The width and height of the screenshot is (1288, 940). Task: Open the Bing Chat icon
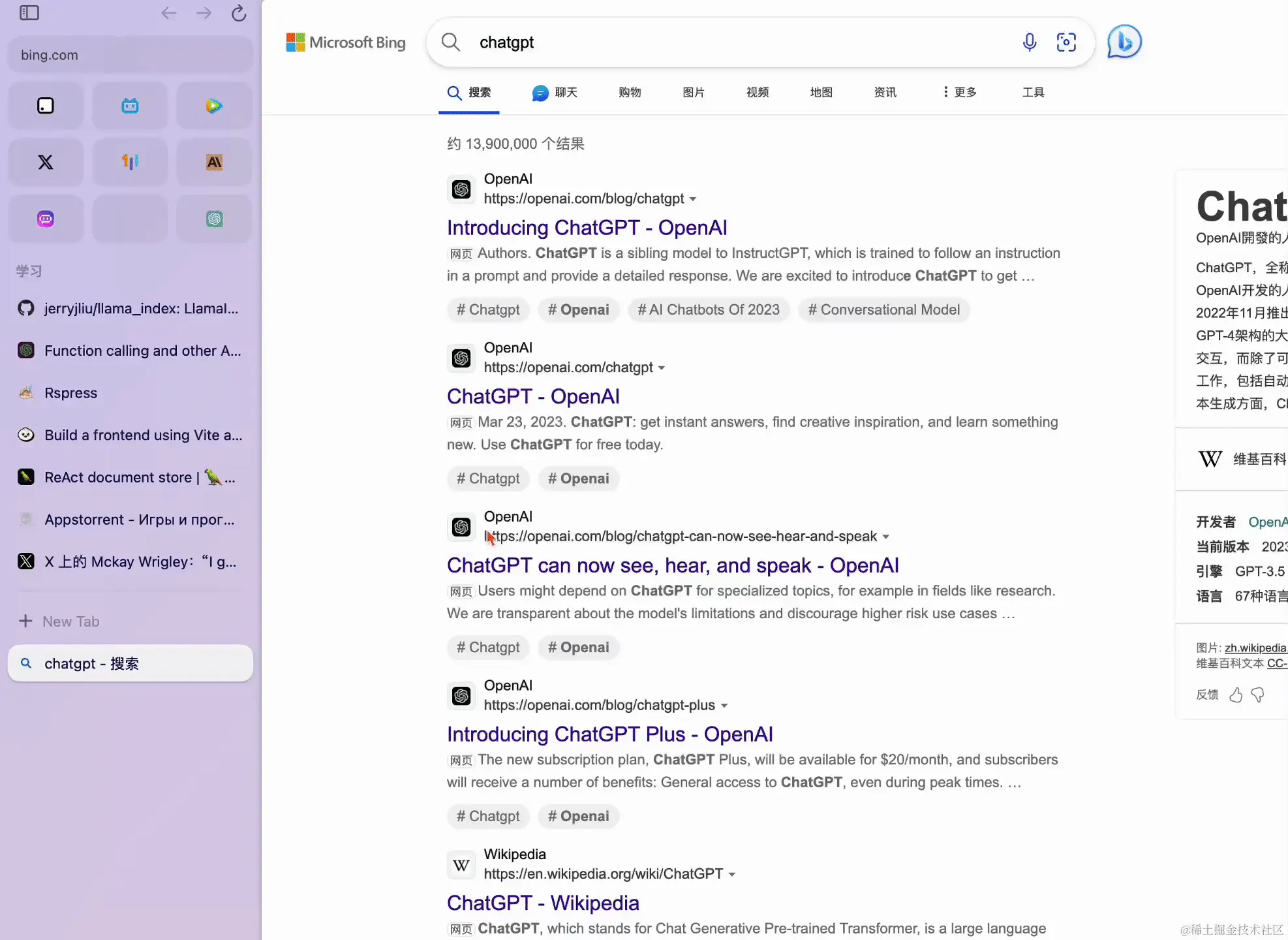tap(1124, 42)
